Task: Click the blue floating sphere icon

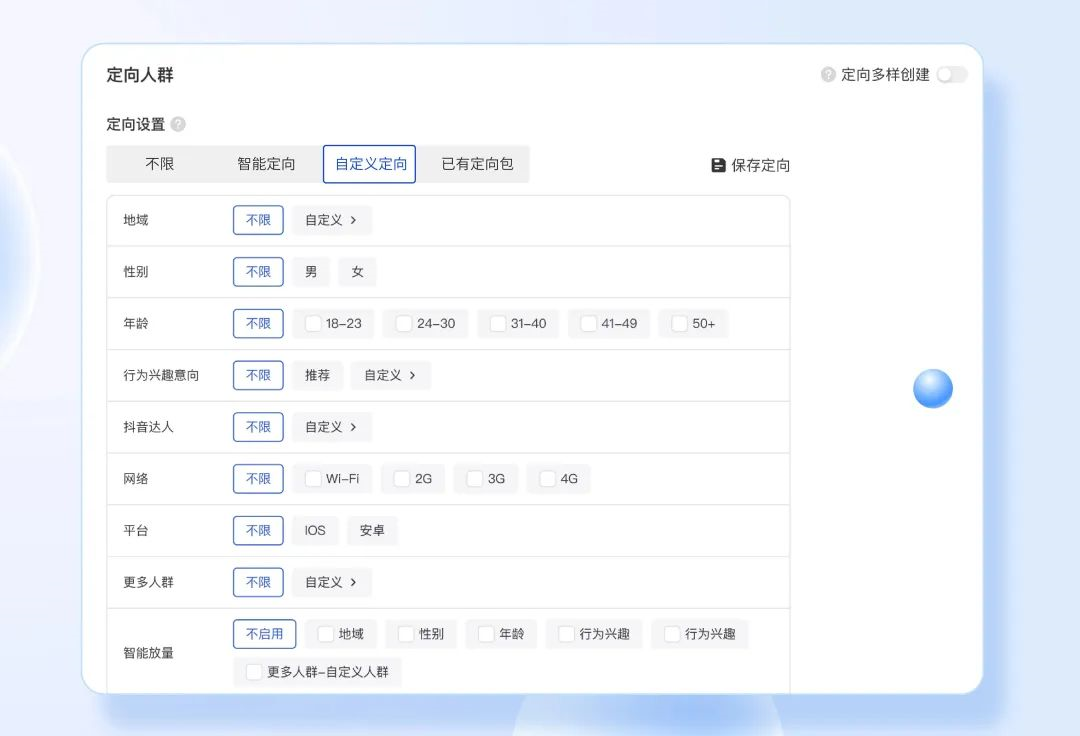Action: pos(932,389)
